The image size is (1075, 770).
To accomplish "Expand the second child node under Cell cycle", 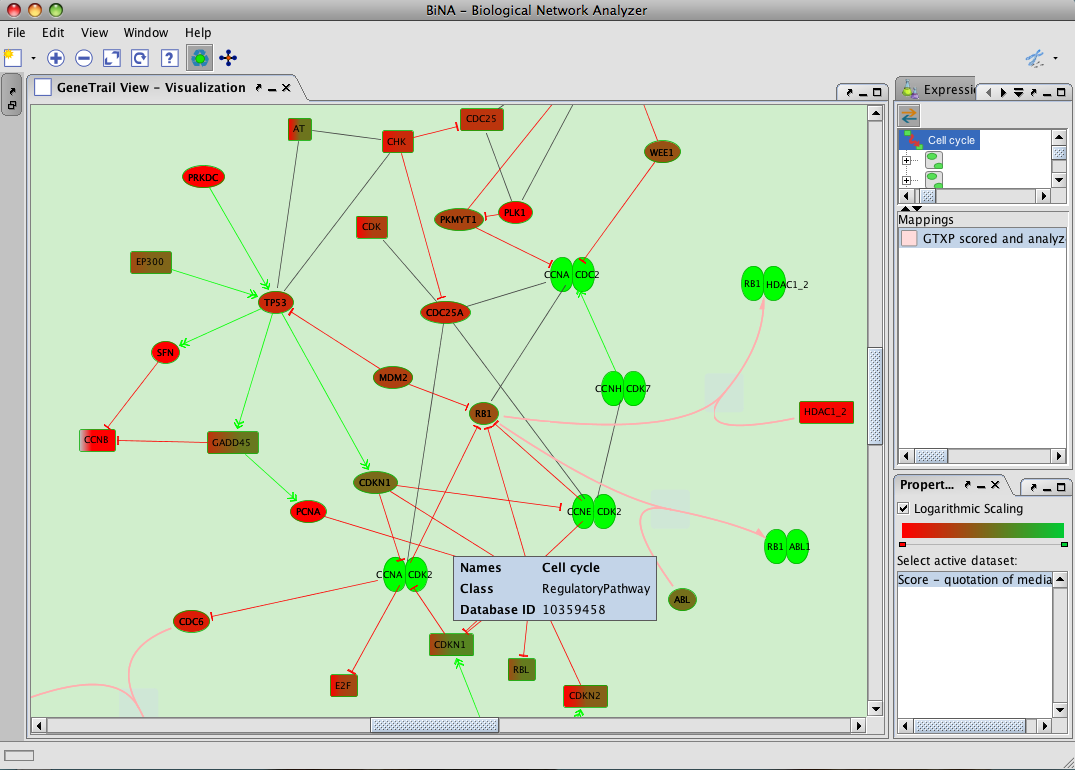I will (906, 180).
